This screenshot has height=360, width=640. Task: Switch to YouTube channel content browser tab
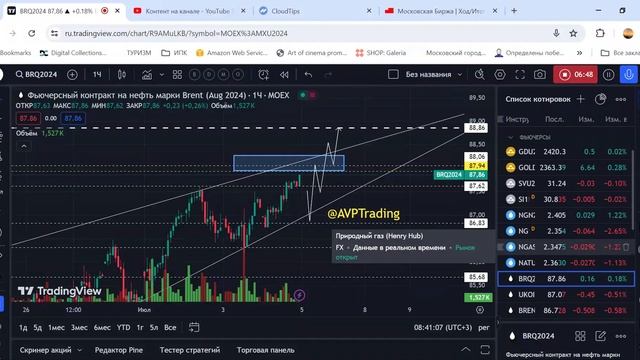(190, 11)
